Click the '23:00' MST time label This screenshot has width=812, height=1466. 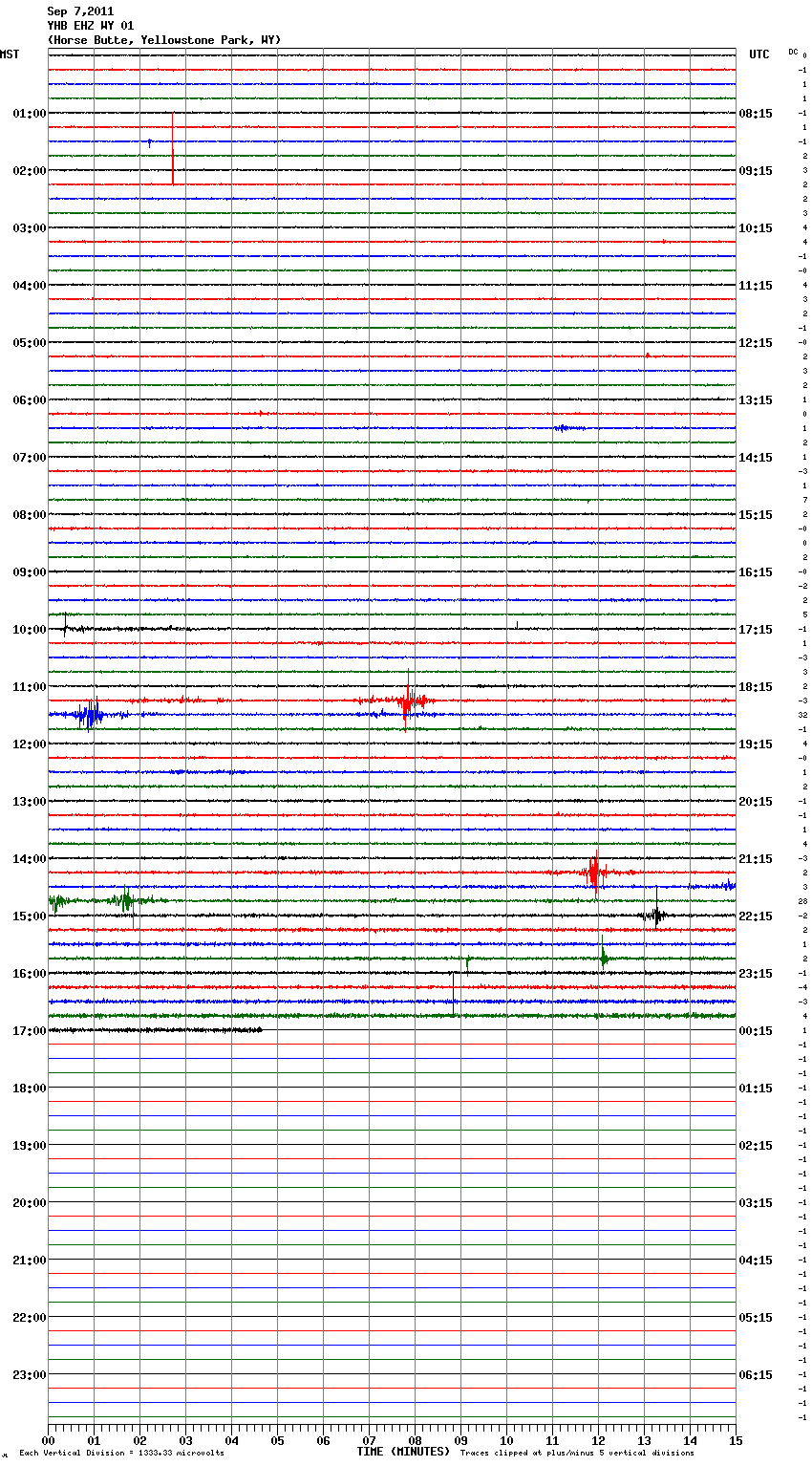point(30,1375)
